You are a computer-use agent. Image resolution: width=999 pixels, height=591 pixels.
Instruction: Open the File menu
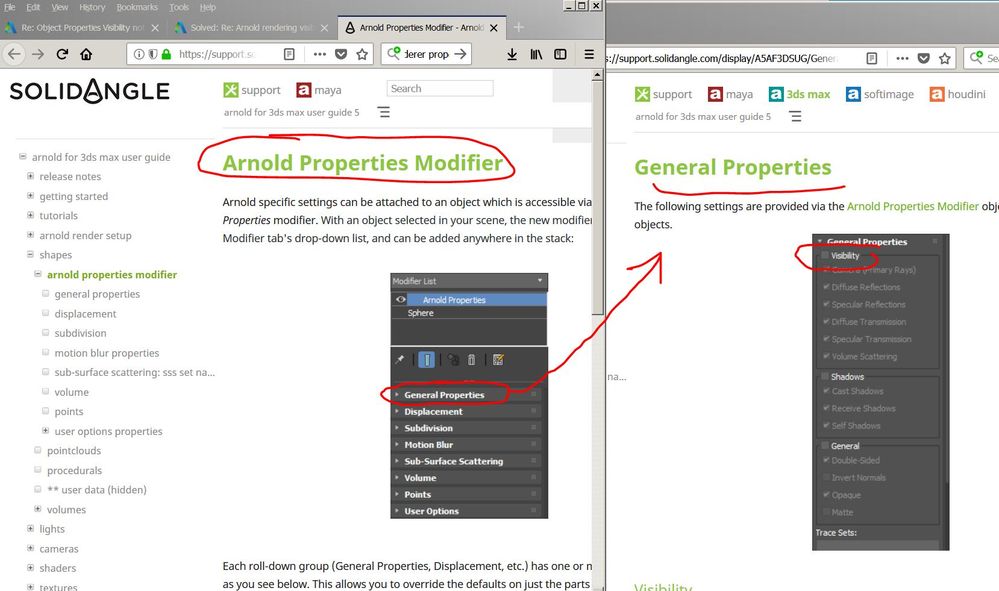[x=10, y=7]
